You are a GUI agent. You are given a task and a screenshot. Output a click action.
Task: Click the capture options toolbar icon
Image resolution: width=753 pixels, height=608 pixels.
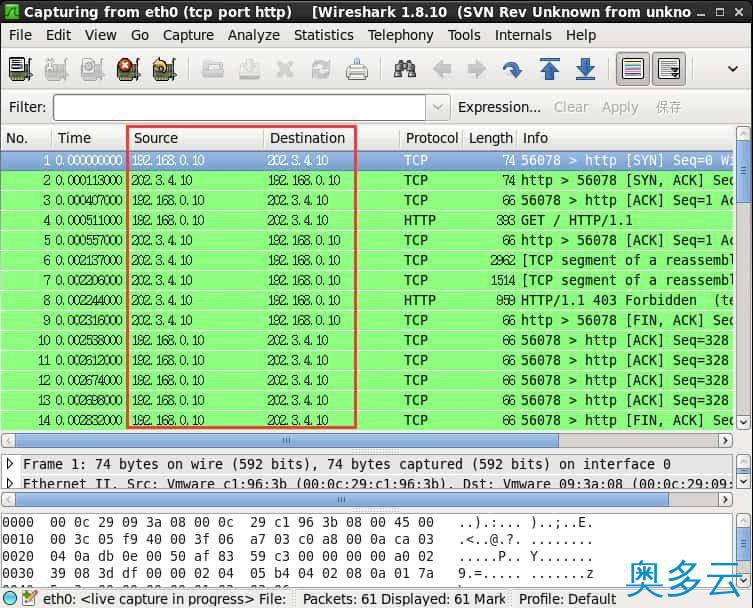click(x=56, y=69)
